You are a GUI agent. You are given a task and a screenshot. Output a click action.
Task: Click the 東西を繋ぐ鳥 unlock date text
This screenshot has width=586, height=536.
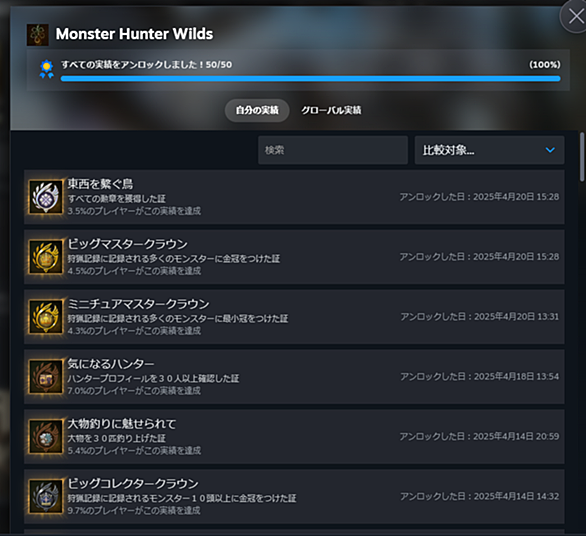[479, 197]
